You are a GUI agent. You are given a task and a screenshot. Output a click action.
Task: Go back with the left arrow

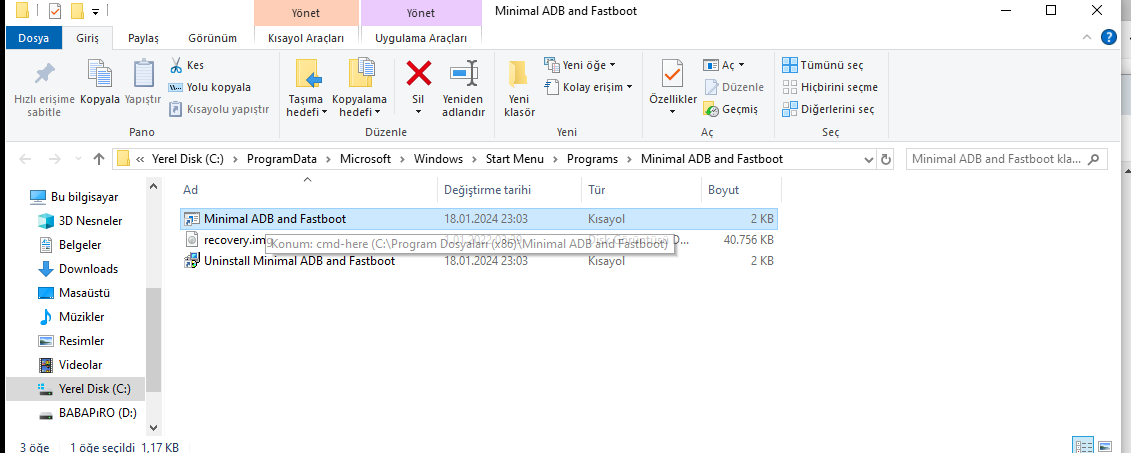[x=25, y=159]
